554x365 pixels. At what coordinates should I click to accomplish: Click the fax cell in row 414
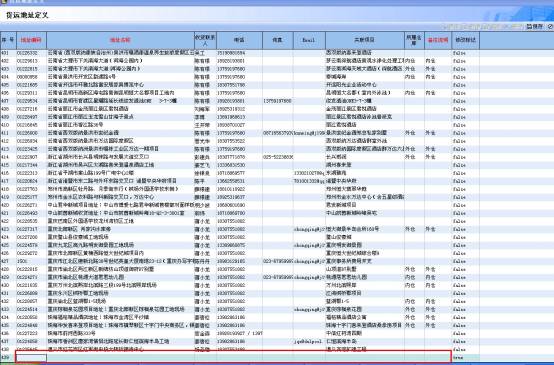point(278,157)
